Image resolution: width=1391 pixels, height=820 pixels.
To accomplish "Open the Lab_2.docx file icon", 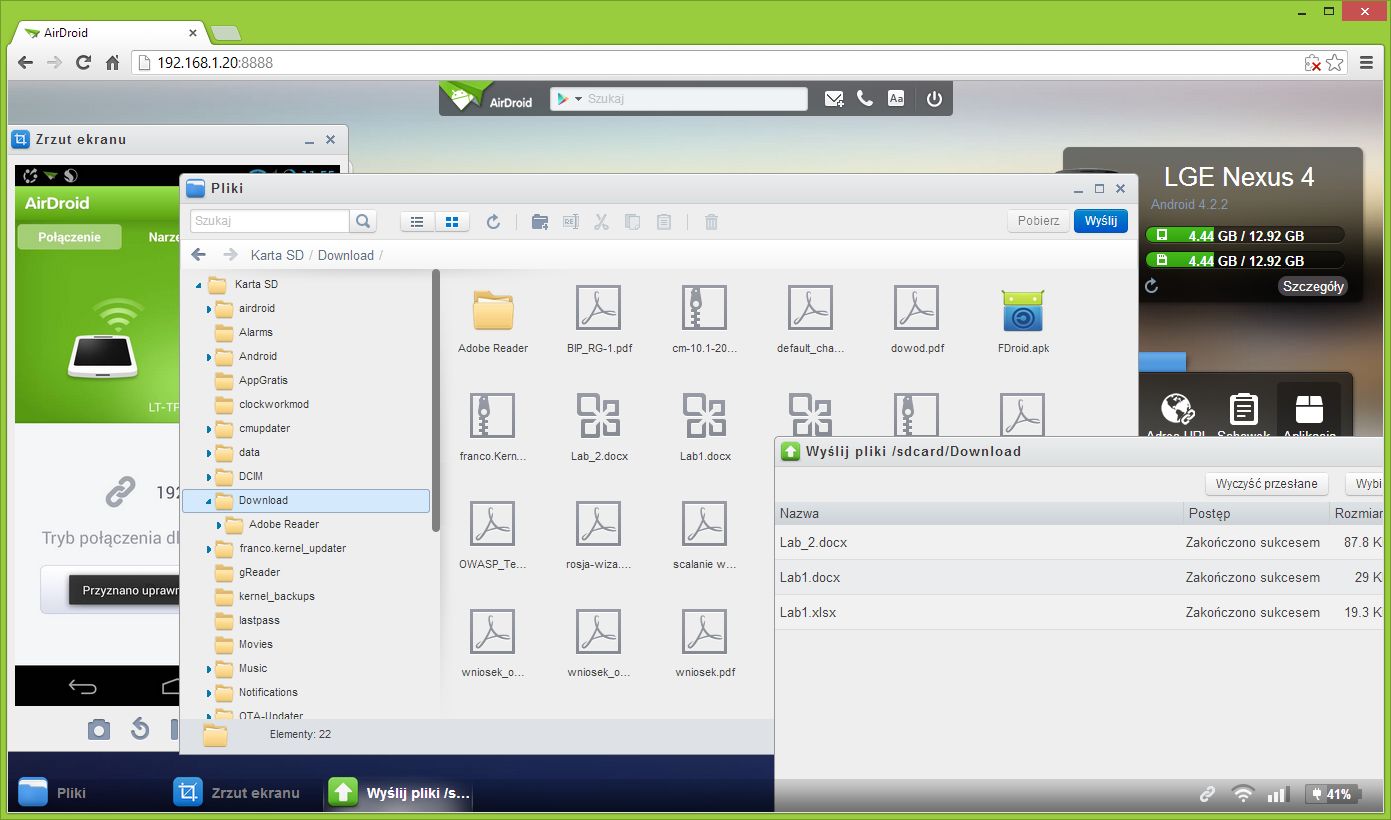I will 598,415.
